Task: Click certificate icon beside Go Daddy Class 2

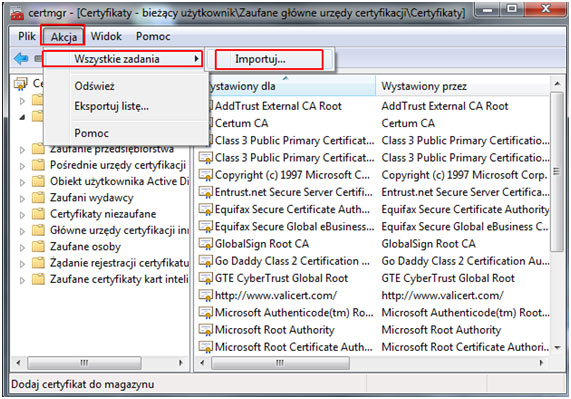Action: [205, 261]
